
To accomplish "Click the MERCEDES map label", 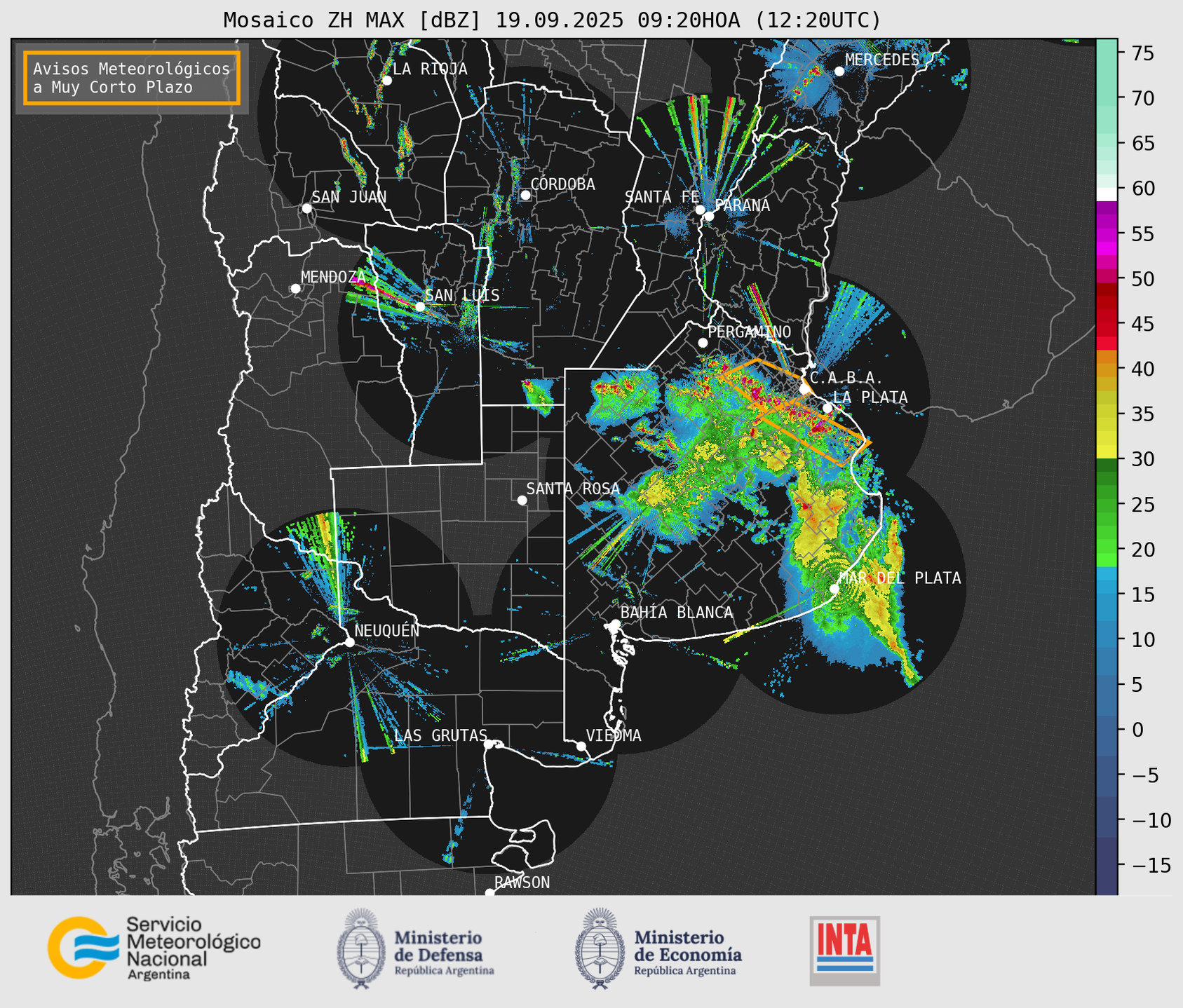I will (882, 60).
